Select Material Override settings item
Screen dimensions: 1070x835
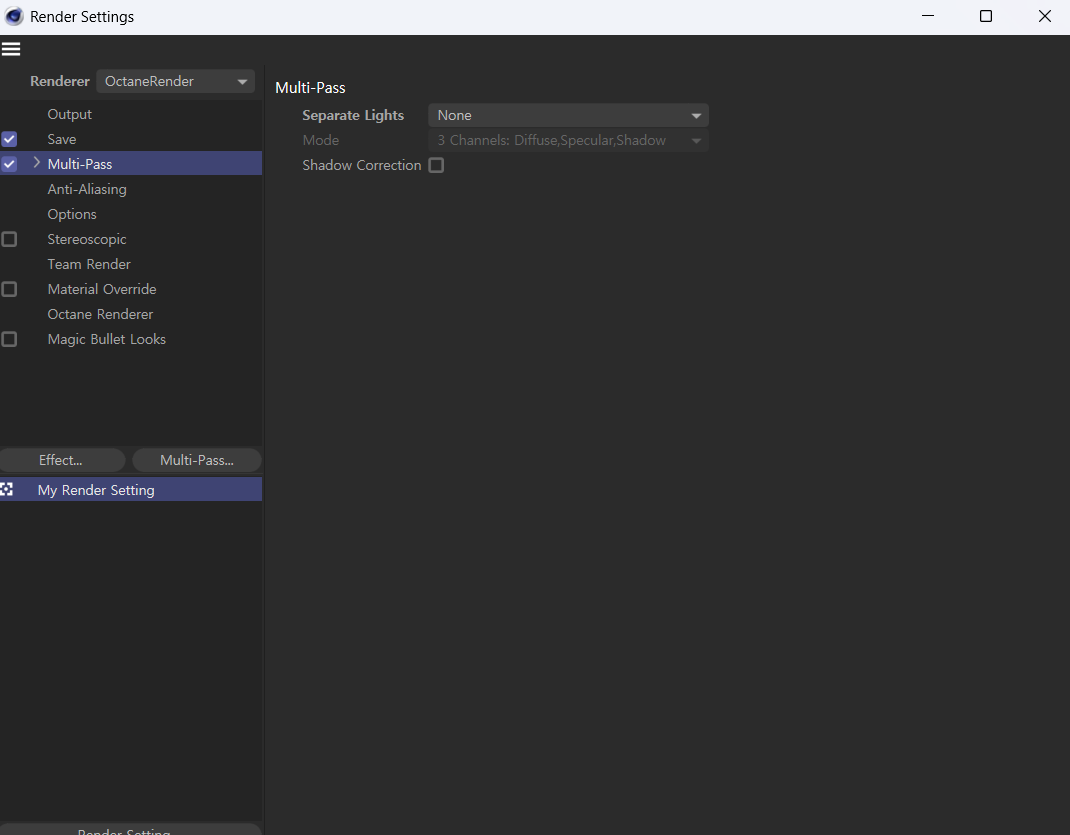click(x=102, y=289)
